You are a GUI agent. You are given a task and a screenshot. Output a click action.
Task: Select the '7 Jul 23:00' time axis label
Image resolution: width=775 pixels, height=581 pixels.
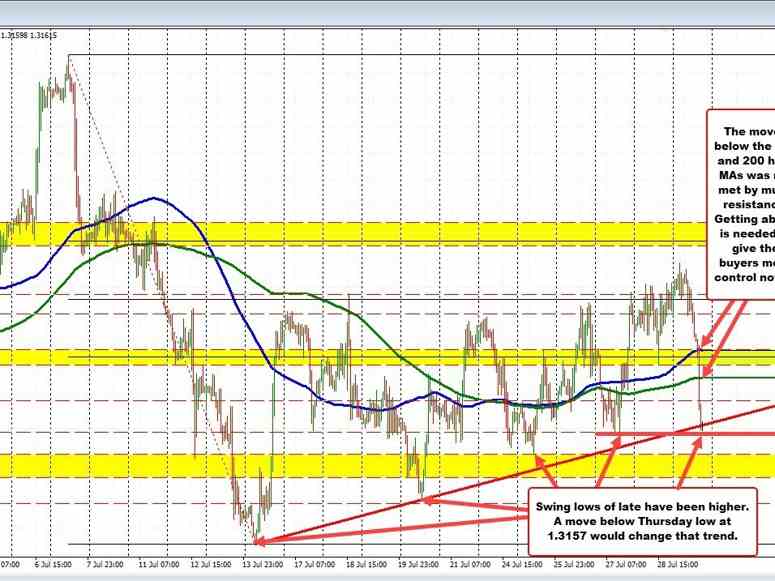pos(105,564)
